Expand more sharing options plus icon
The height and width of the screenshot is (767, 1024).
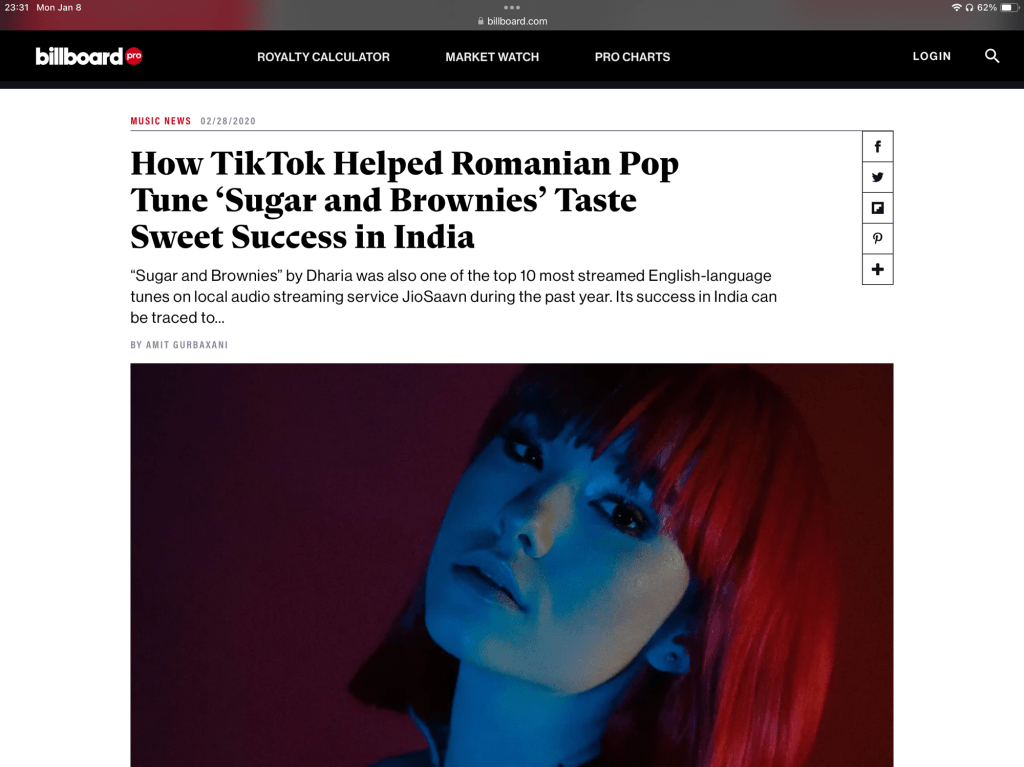tap(877, 269)
